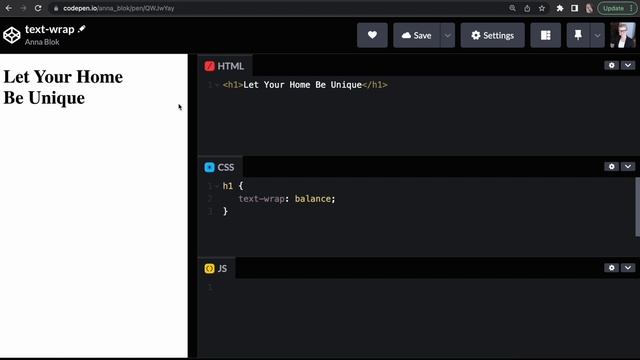640x360 pixels.
Task: Reload the page with the refresh icon
Action: (38, 8)
